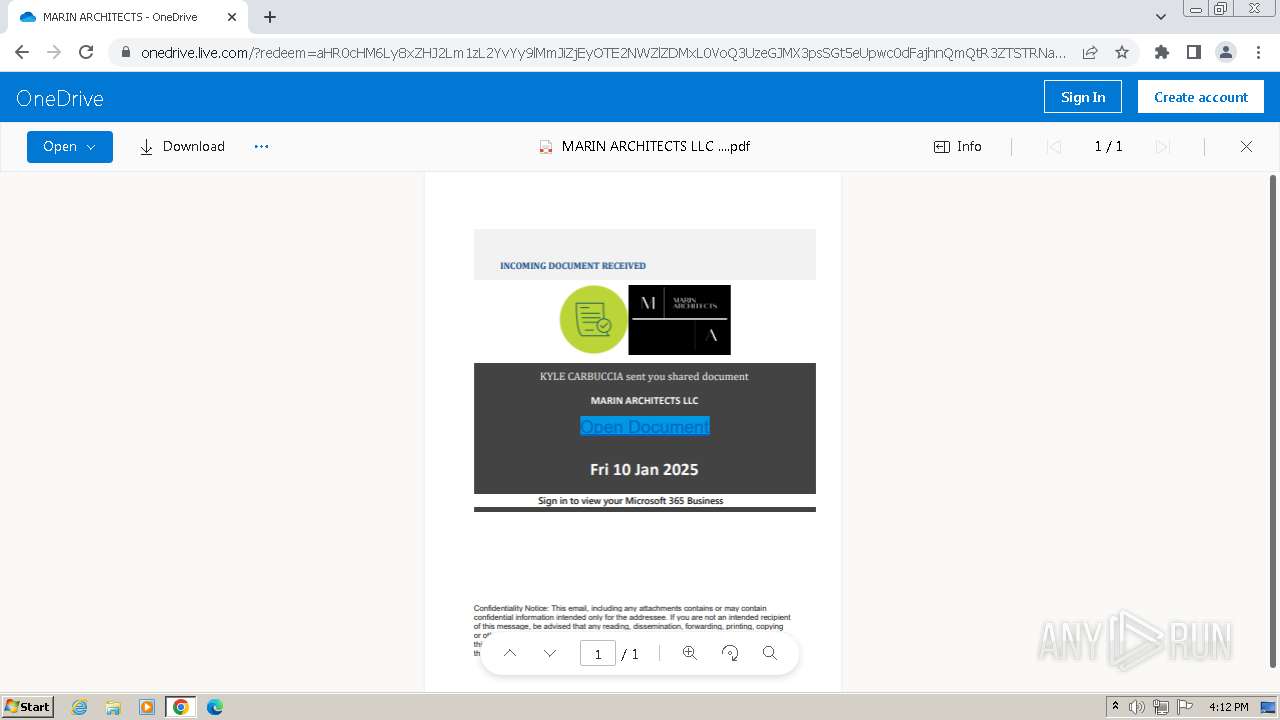The image size is (1280, 720).
Task: Show hidden system tray icons
Action: pyautogui.click(x=1115, y=707)
